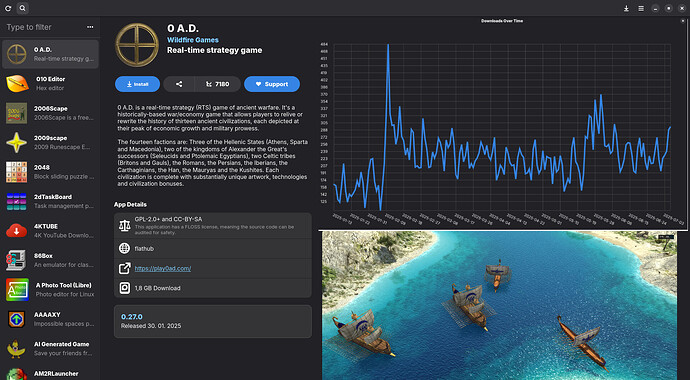Open the downloads icon in the header
This screenshot has height=380, width=690.
(626, 8)
